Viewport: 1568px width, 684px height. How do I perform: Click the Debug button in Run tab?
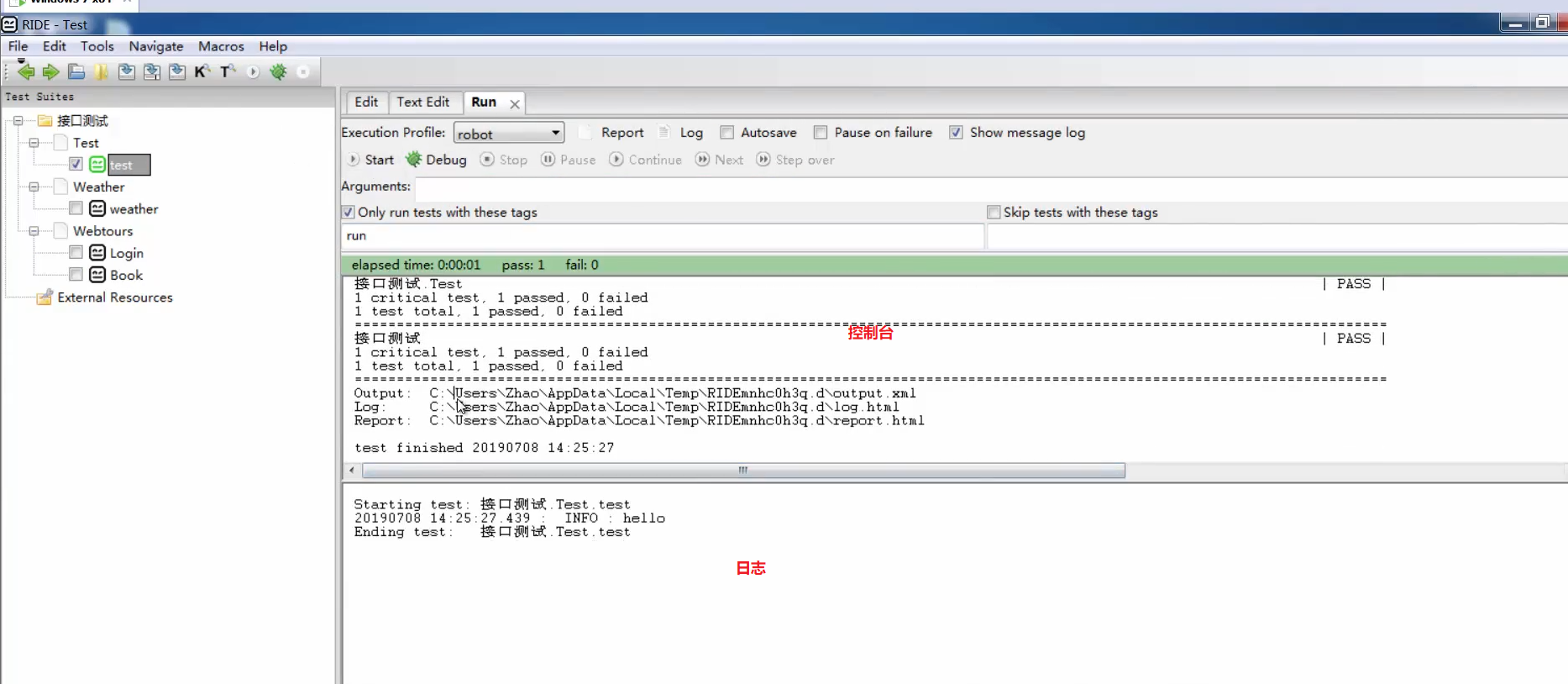click(x=437, y=160)
